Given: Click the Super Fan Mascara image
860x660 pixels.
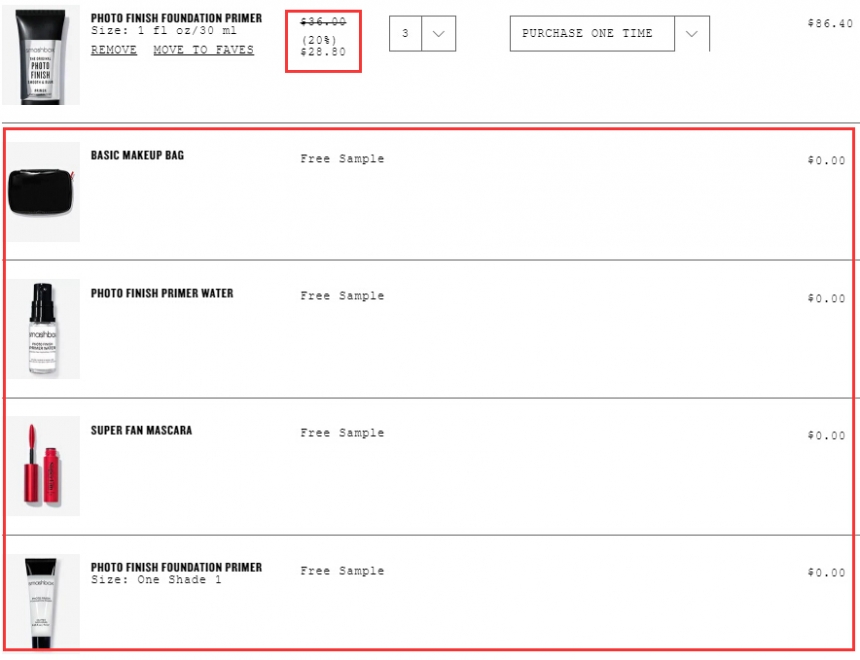Looking at the screenshot, I should [x=43, y=466].
